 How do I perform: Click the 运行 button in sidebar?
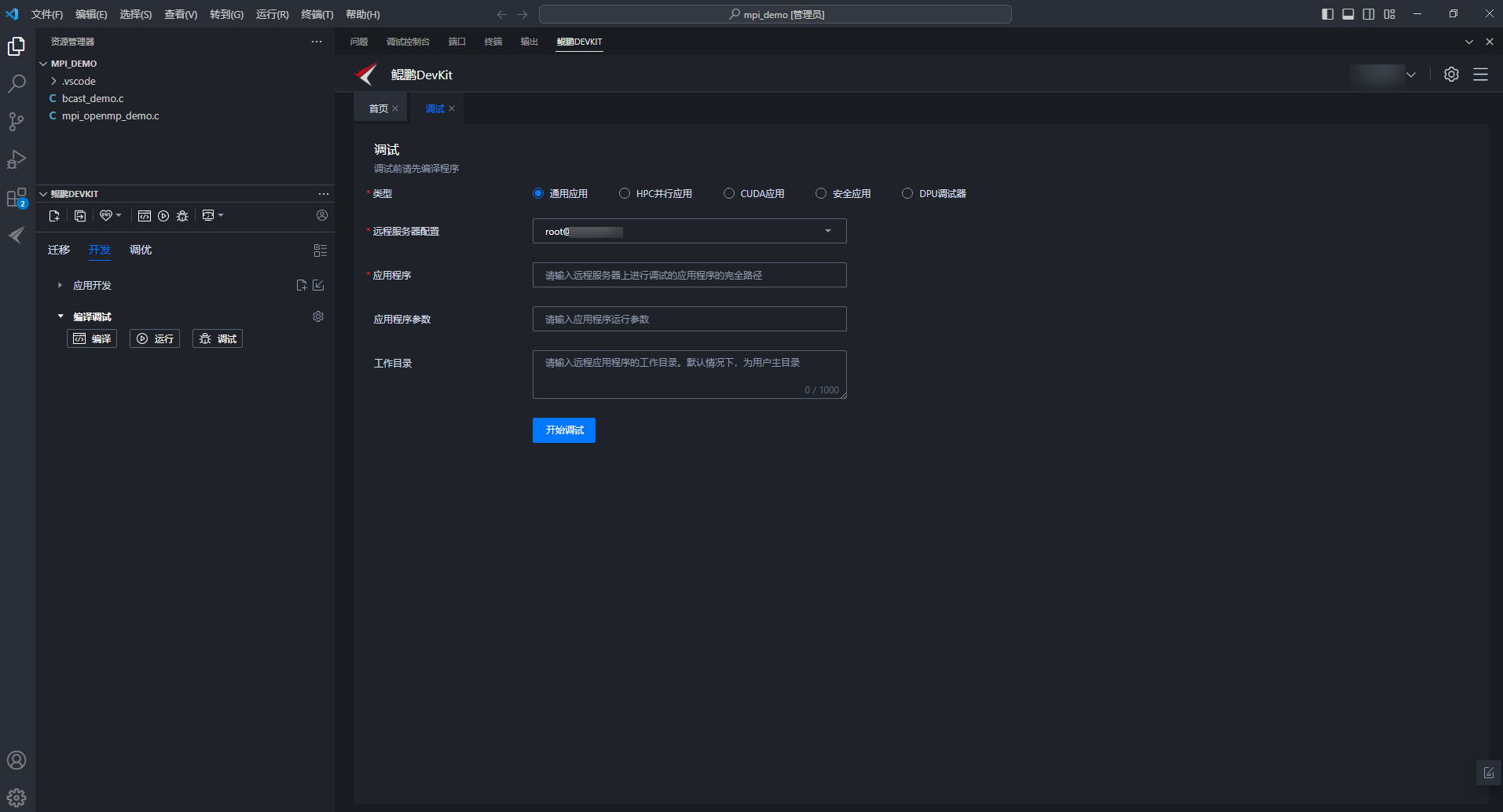[155, 338]
